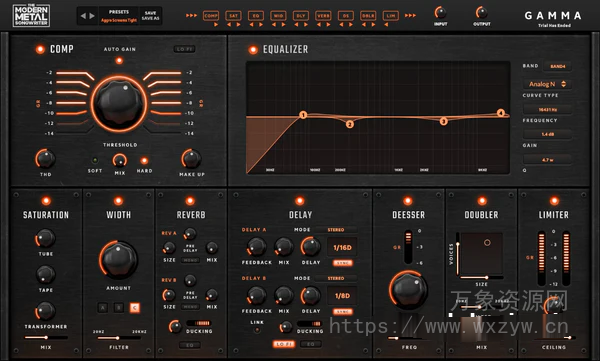Open Delay A Mode Stereo dropdown
Screen dimensions: 600x361
336,230
